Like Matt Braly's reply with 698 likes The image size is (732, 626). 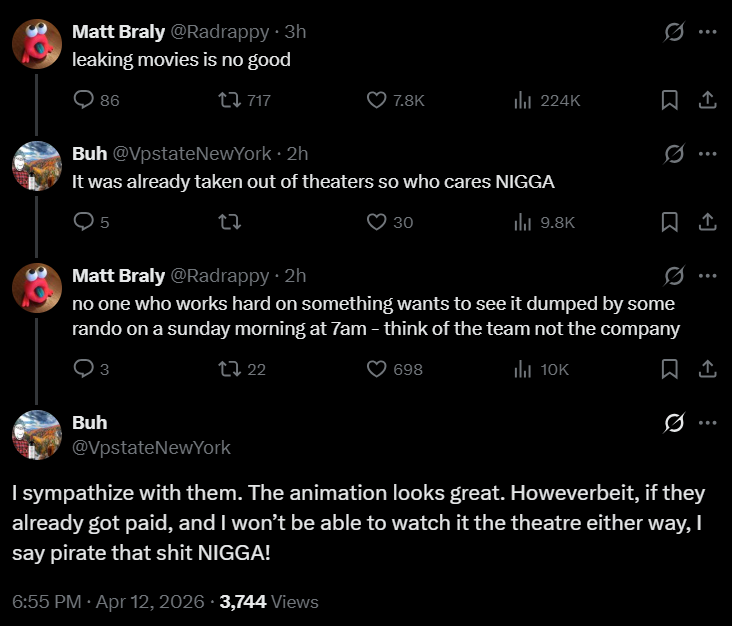[376, 369]
